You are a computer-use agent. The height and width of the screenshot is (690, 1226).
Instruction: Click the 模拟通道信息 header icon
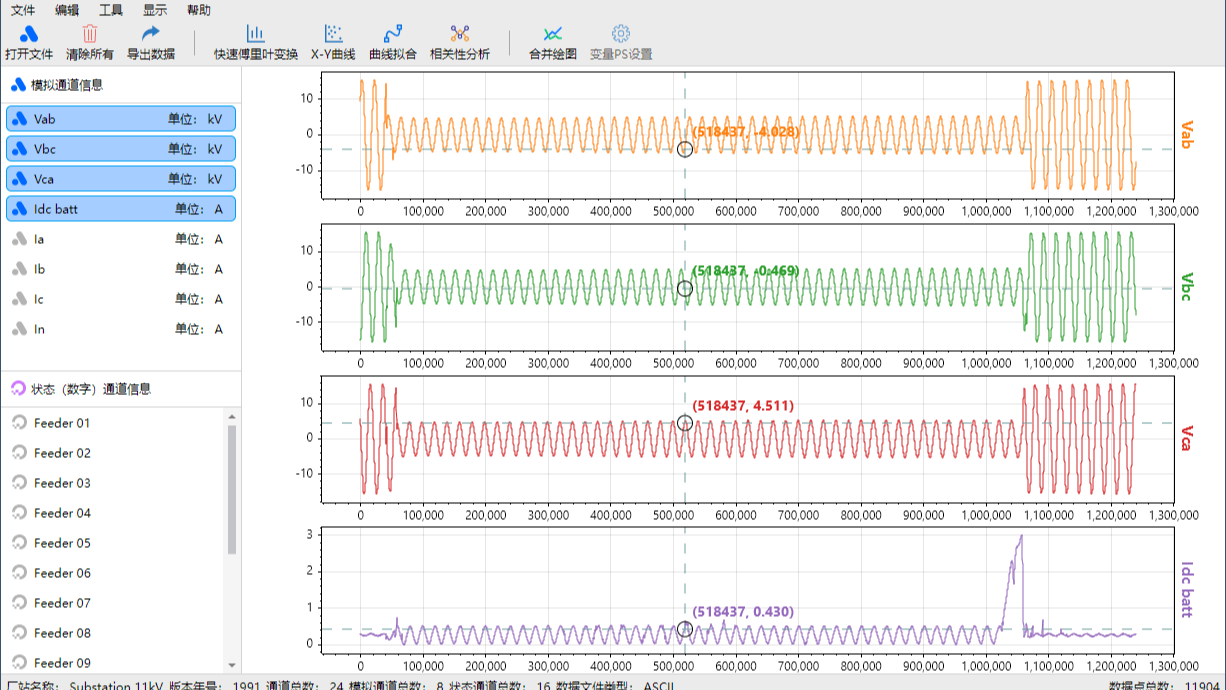click(x=17, y=85)
